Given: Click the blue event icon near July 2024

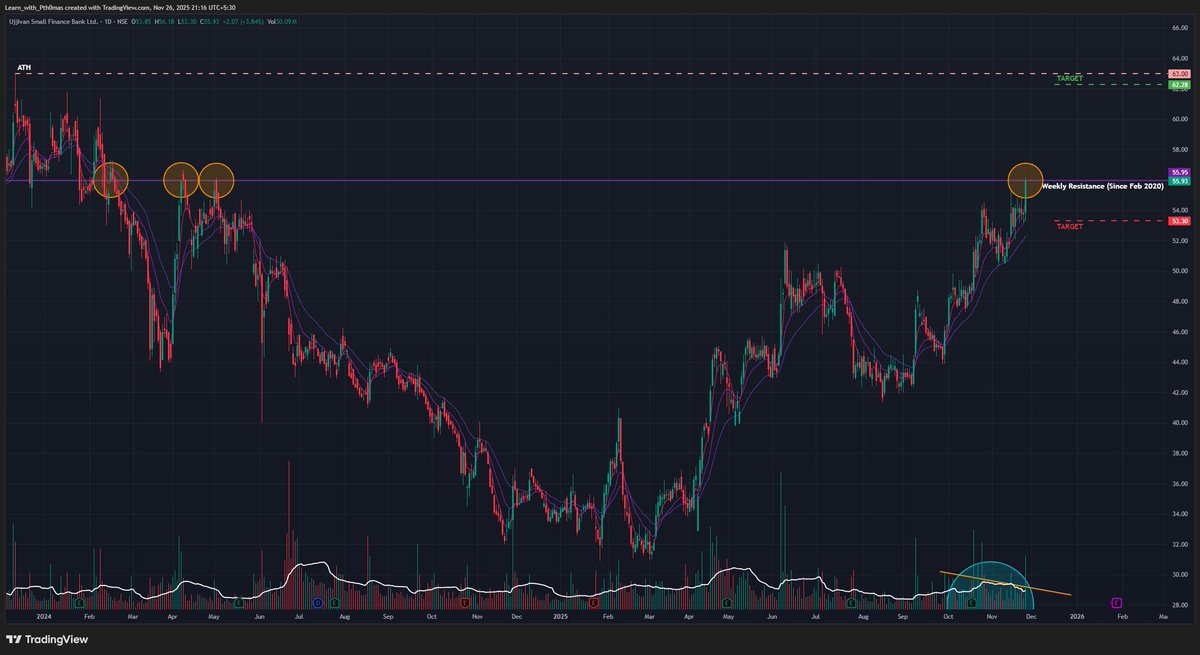Looking at the screenshot, I should coord(317,604).
